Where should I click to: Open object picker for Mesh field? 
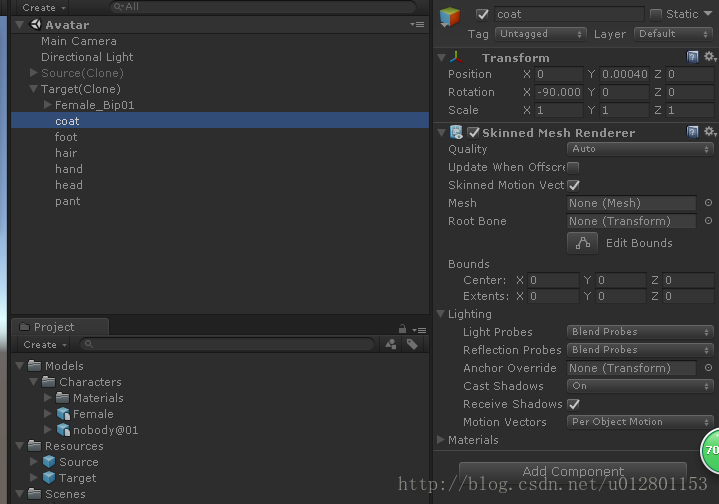tap(708, 203)
